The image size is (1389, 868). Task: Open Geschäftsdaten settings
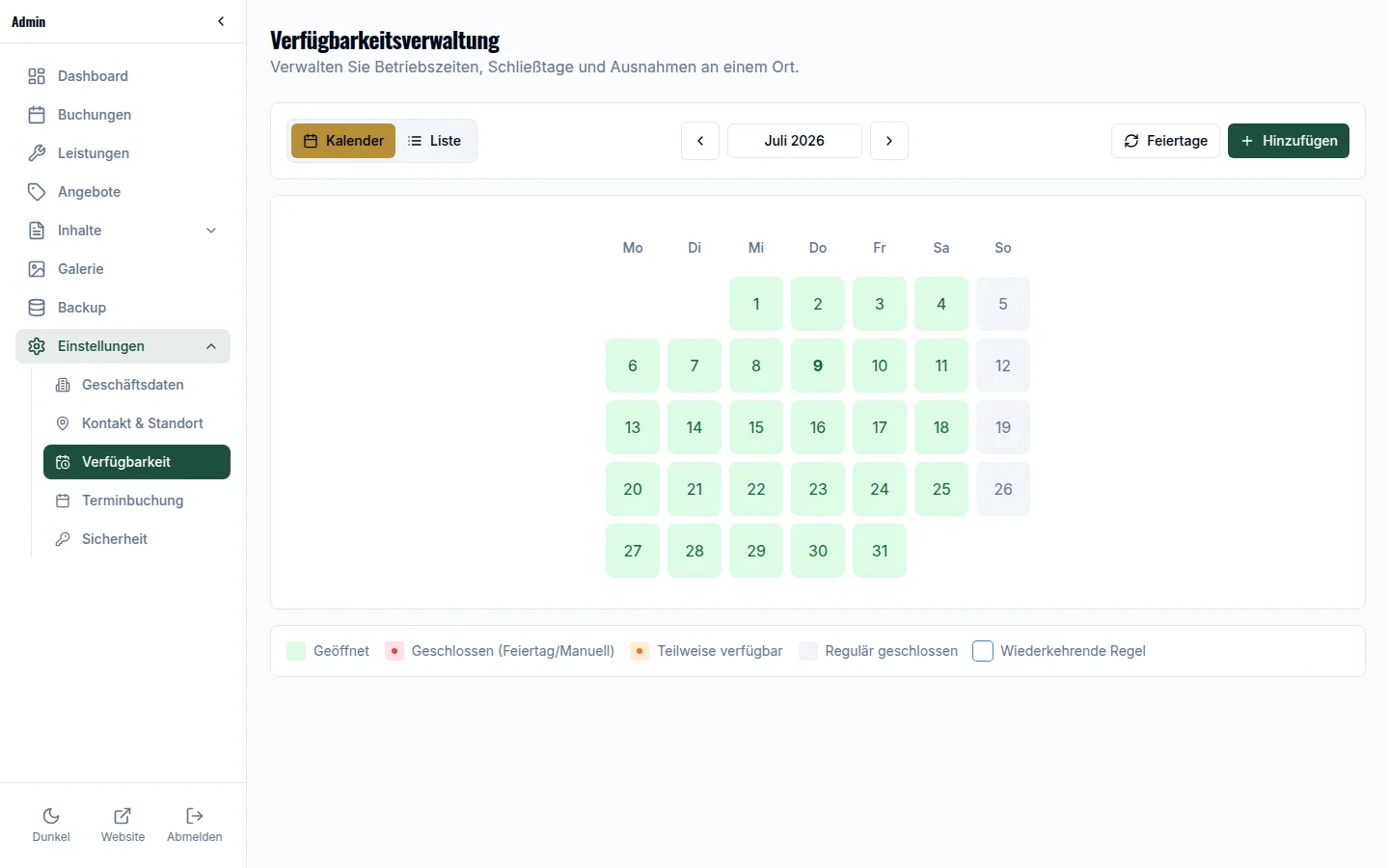tap(137, 385)
